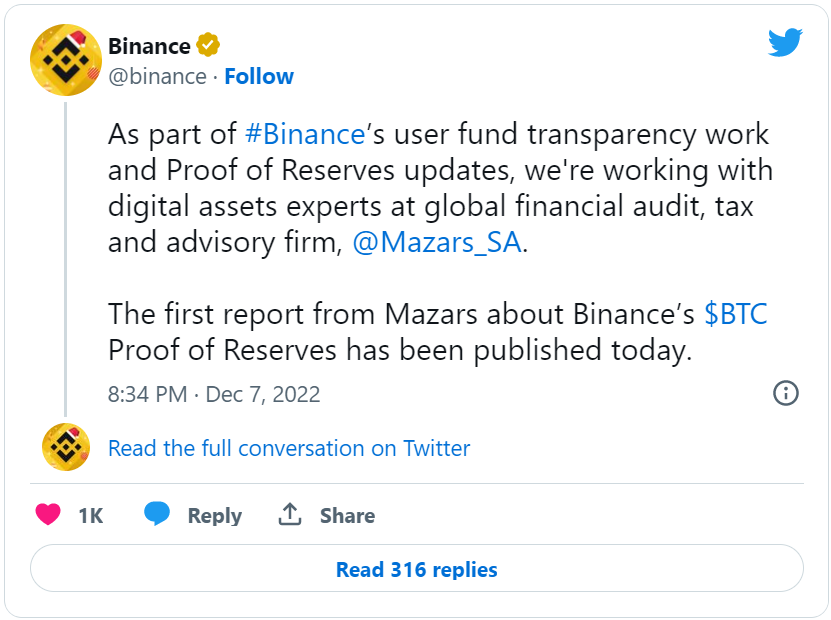The height and width of the screenshot is (620, 831).
Task: Click the reply speech bubble icon
Action: coord(157,515)
